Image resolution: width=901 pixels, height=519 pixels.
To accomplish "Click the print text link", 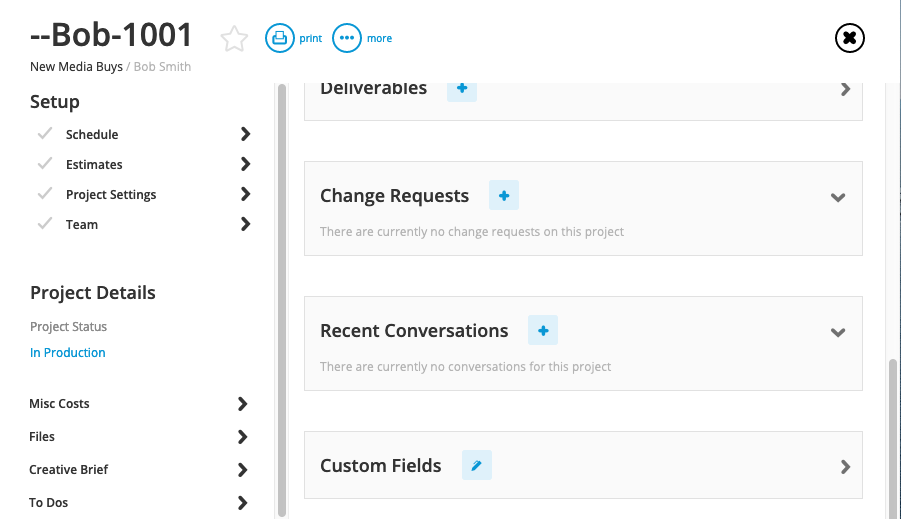I will pos(310,39).
